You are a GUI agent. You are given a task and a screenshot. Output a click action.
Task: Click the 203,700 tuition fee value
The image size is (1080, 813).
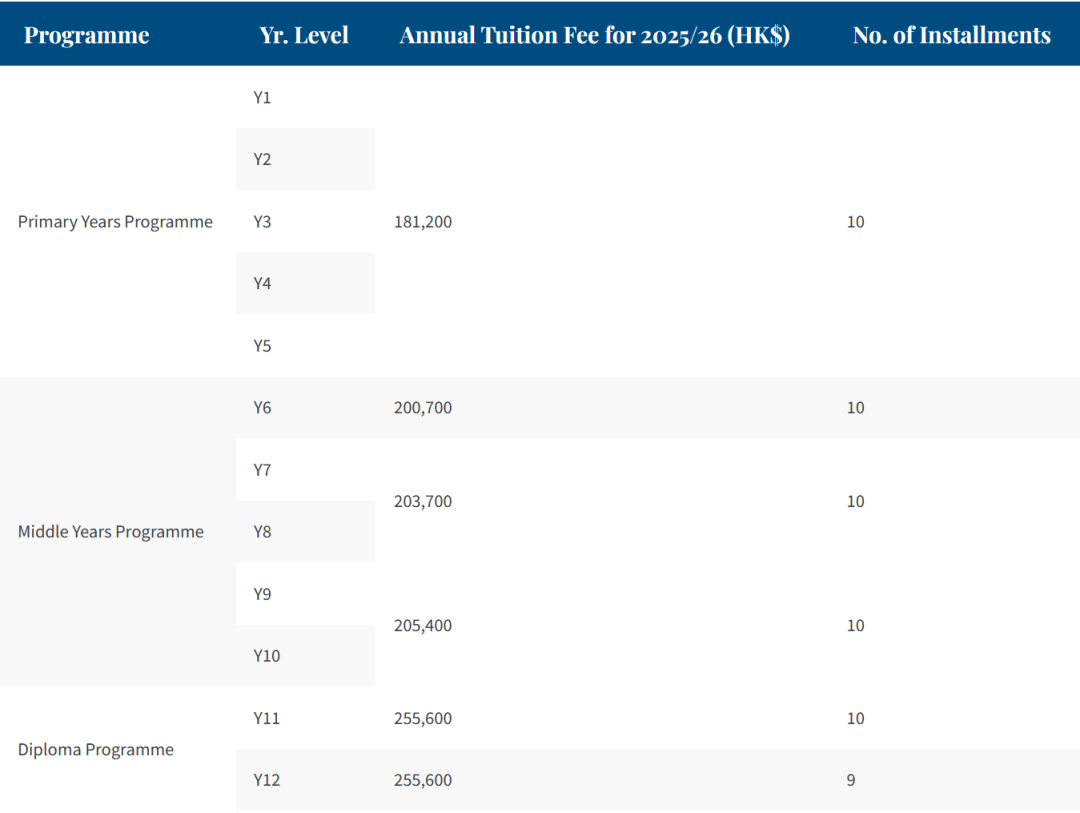(x=423, y=502)
